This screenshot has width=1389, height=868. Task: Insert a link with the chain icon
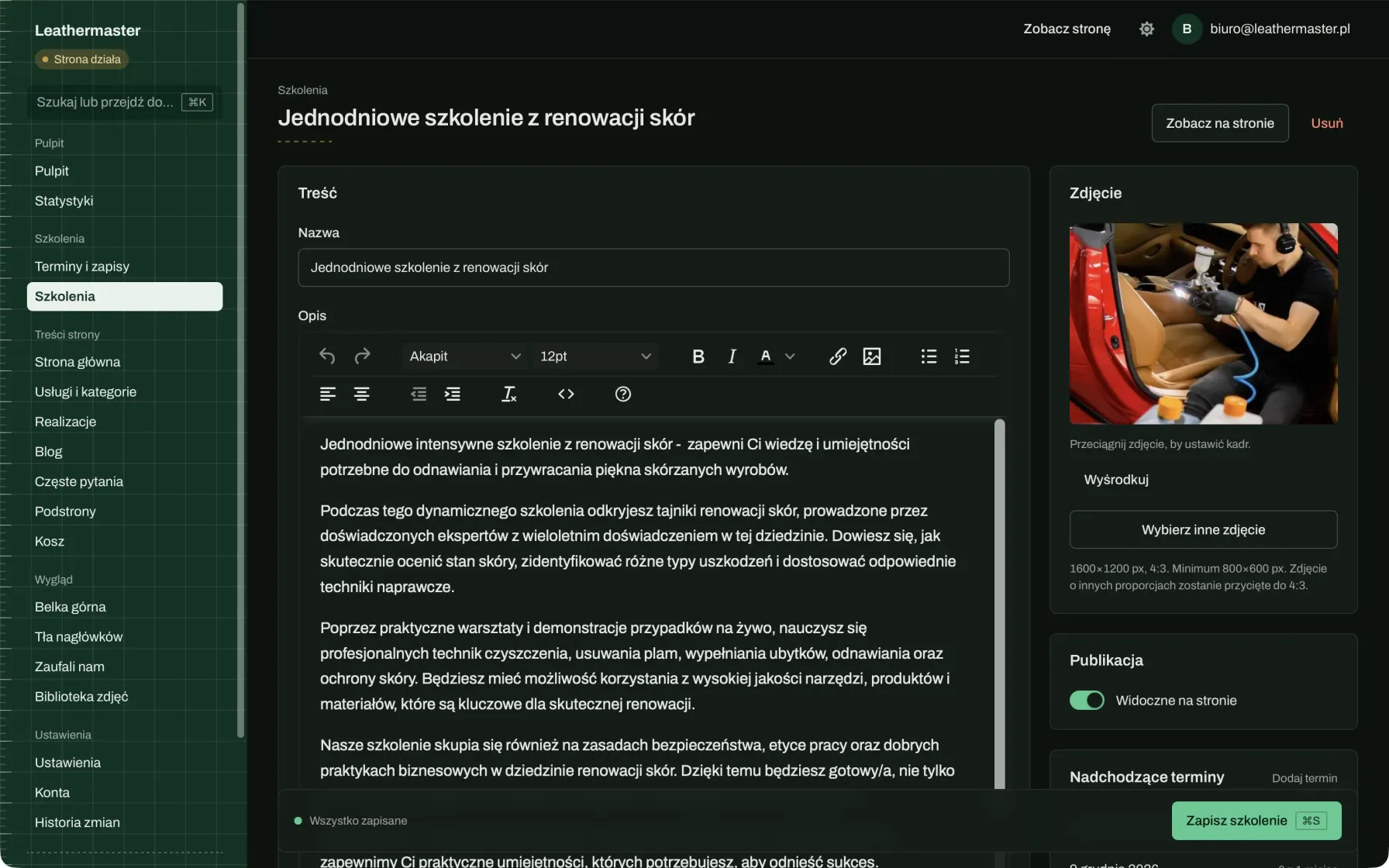[x=838, y=356]
